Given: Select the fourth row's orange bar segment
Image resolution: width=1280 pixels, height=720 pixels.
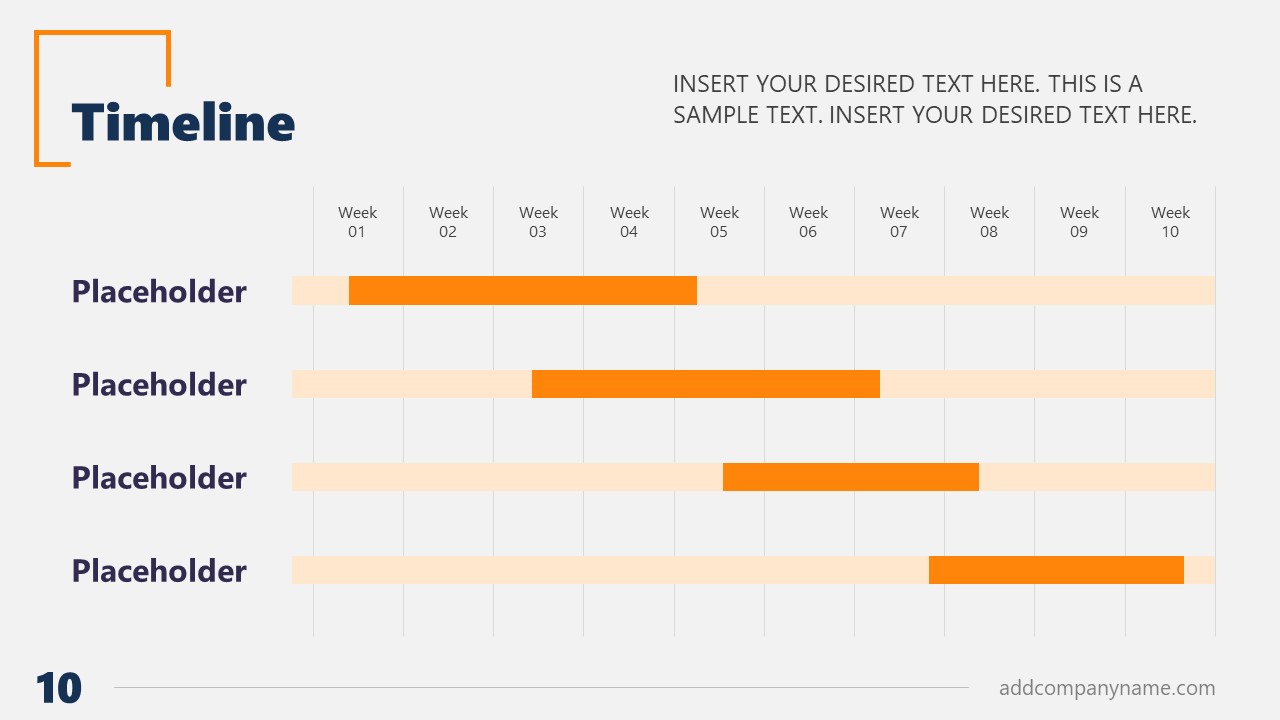Looking at the screenshot, I should click(1056, 570).
